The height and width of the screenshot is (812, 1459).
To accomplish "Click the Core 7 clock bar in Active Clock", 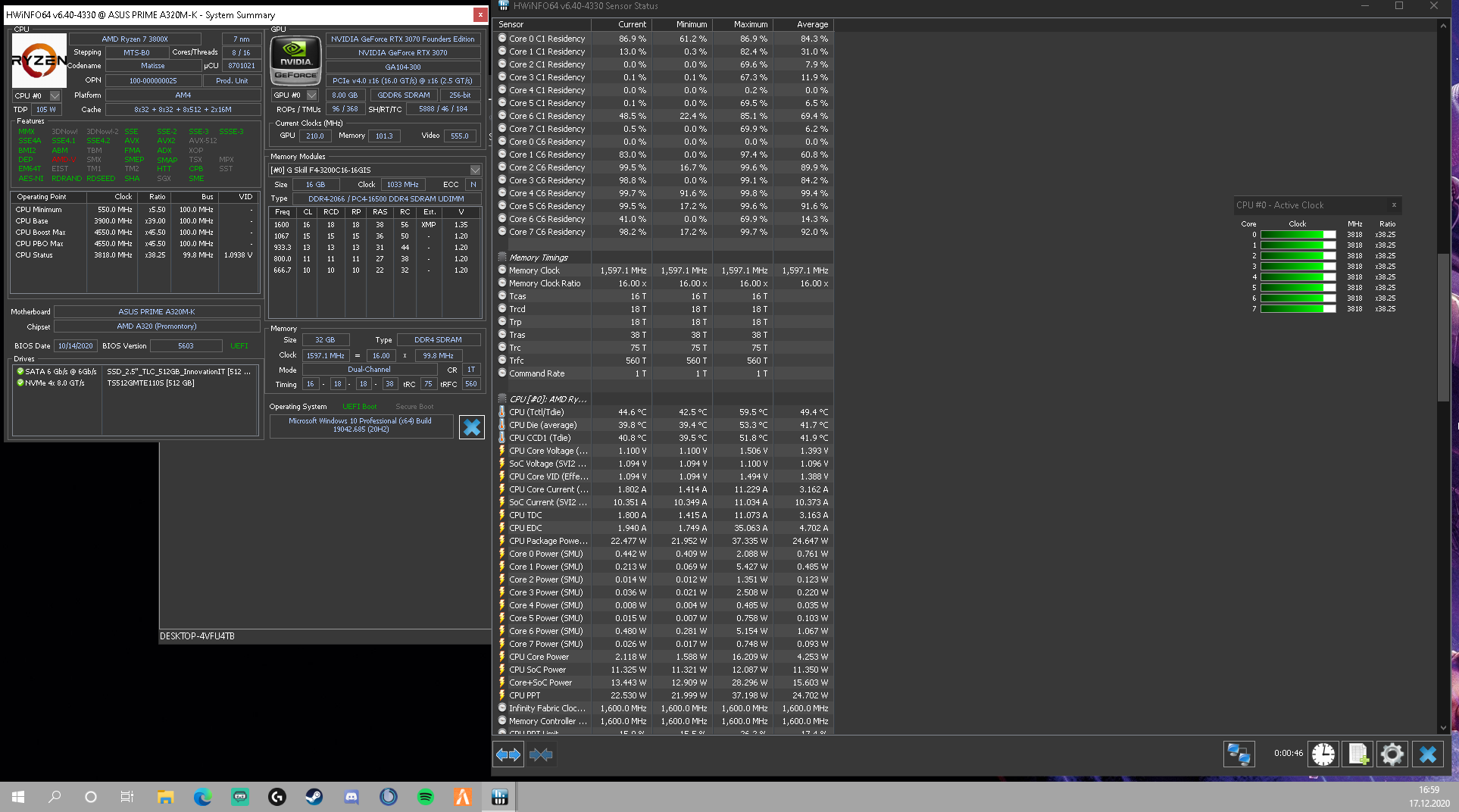I will (1298, 309).
